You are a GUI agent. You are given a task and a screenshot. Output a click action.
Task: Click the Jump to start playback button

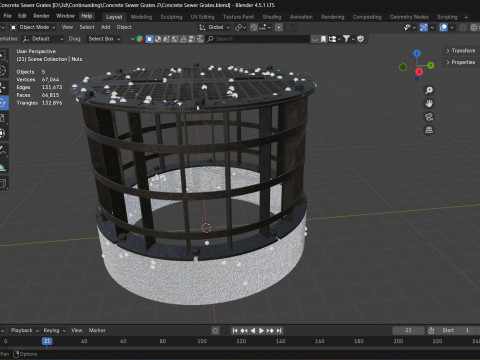coord(235,331)
